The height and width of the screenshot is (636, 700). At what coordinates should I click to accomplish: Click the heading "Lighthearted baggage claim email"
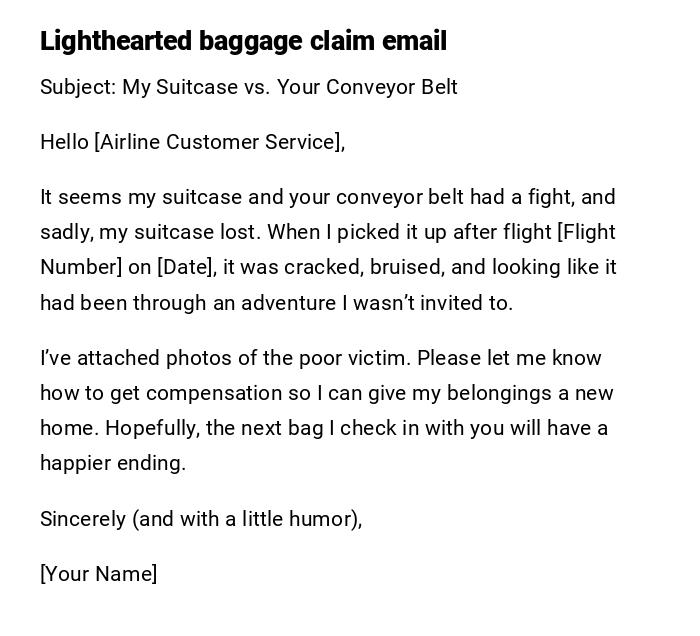tap(243, 41)
